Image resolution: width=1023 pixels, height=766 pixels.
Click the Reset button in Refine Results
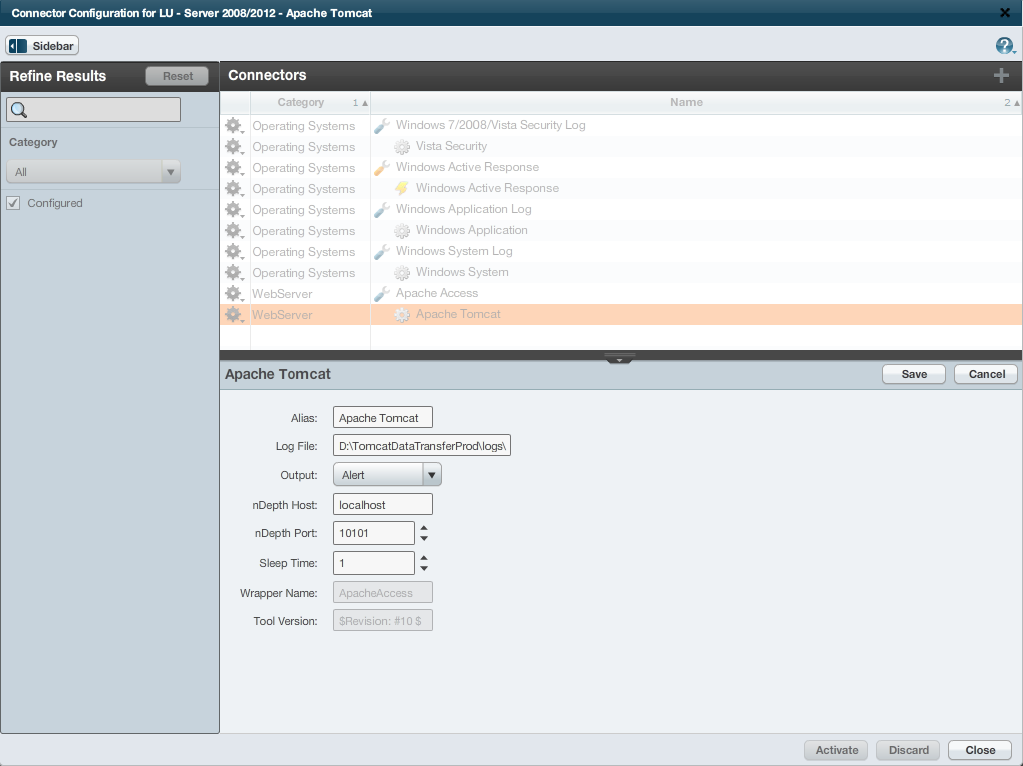(x=177, y=76)
